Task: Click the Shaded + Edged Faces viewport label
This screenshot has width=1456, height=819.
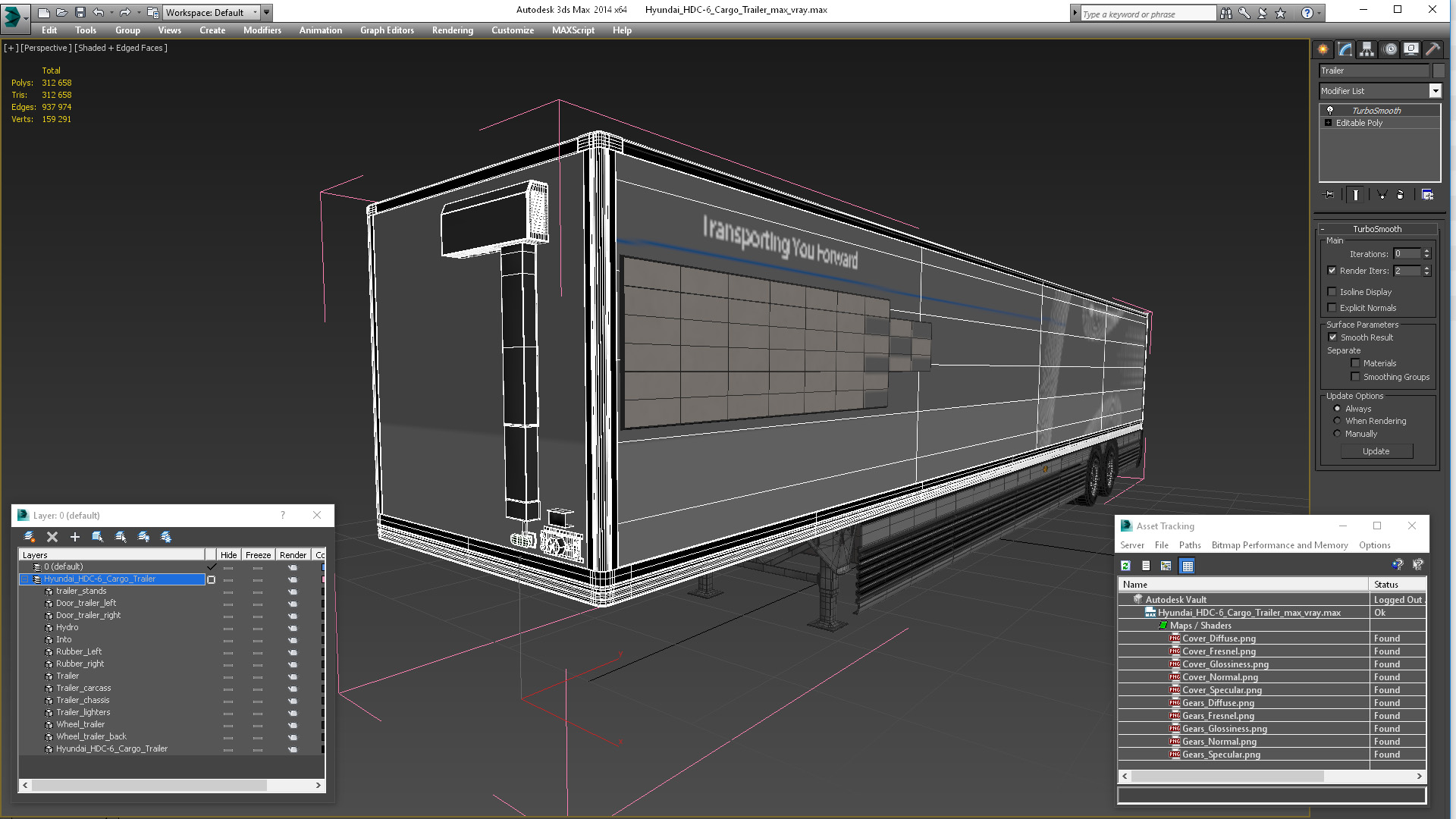Action: pyautogui.click(x=121, y=48)
